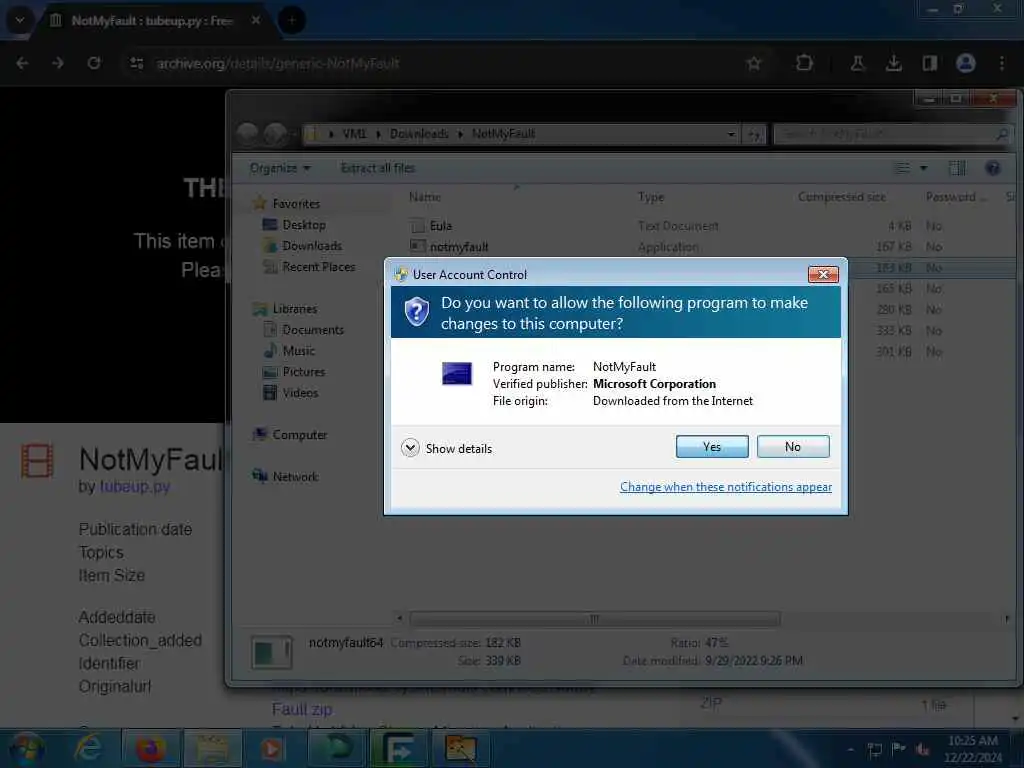The height and width of the screenshot is (768, 1024).
Task: Select the notmyfault application file
Action: click(x=459, y=246)
